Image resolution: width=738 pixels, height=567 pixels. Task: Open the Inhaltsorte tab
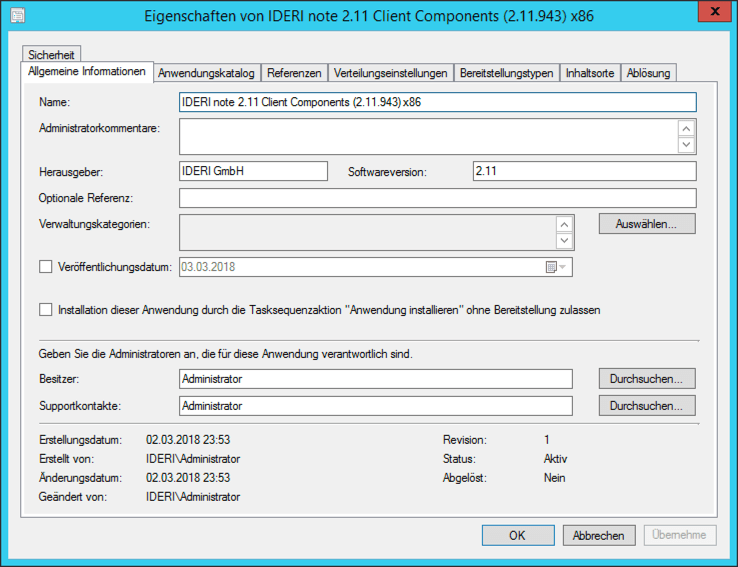coord(590,73)
